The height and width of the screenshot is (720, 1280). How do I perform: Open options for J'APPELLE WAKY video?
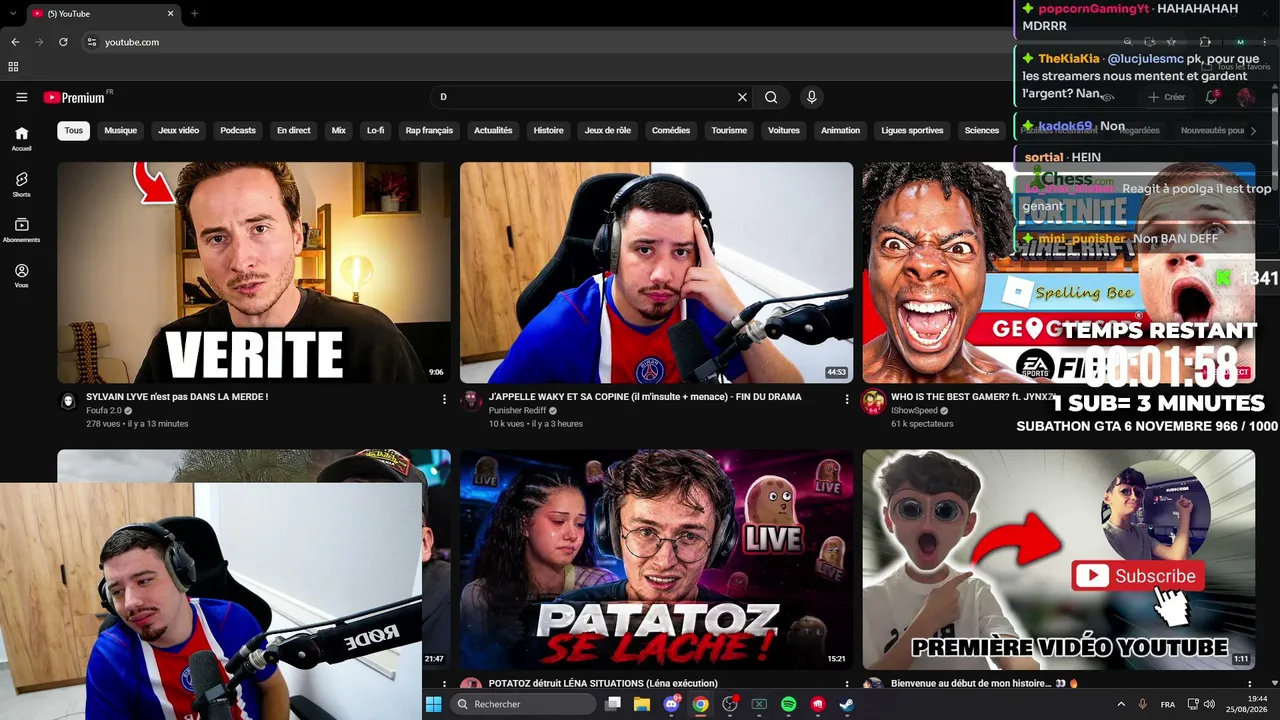[x=846, y=399]
